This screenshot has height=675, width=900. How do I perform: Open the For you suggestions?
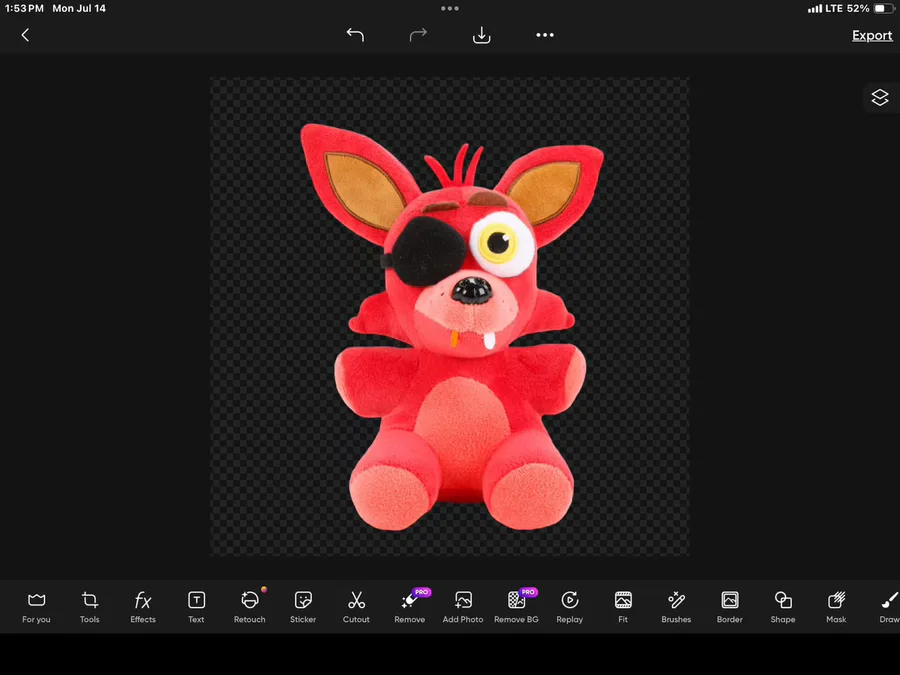click(36, 607)
